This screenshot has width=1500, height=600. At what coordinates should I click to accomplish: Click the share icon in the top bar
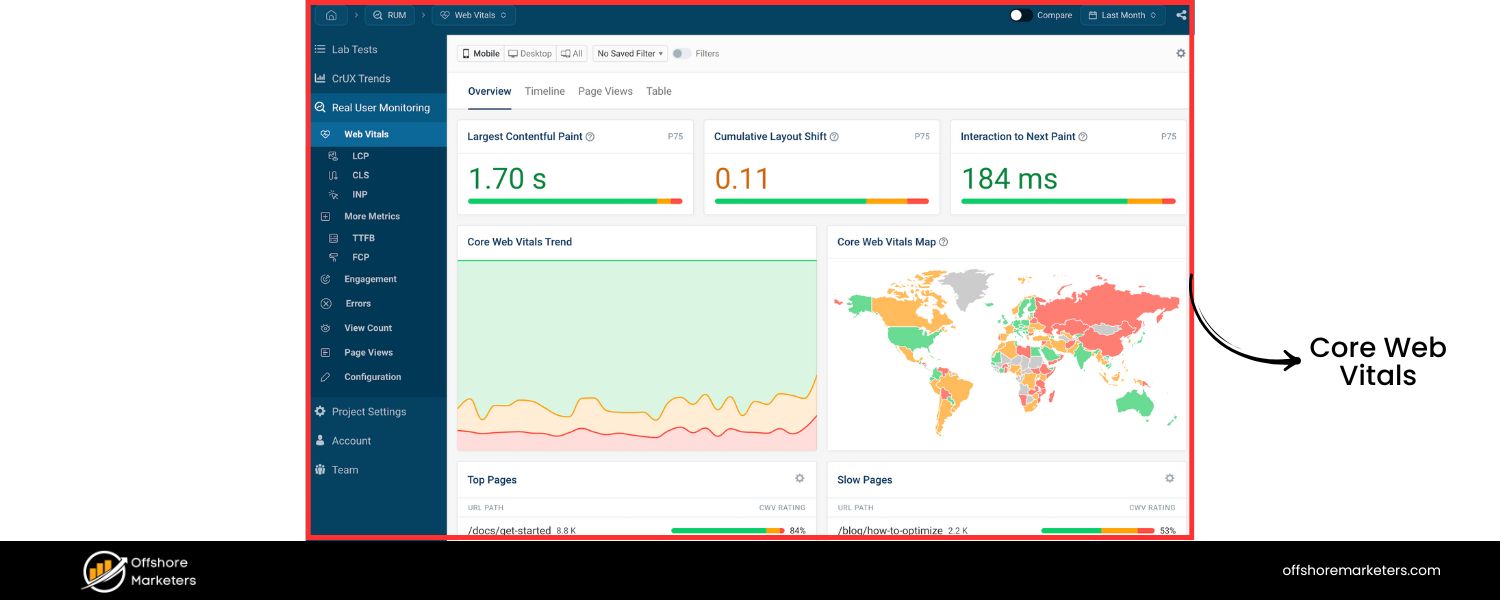1181,15
